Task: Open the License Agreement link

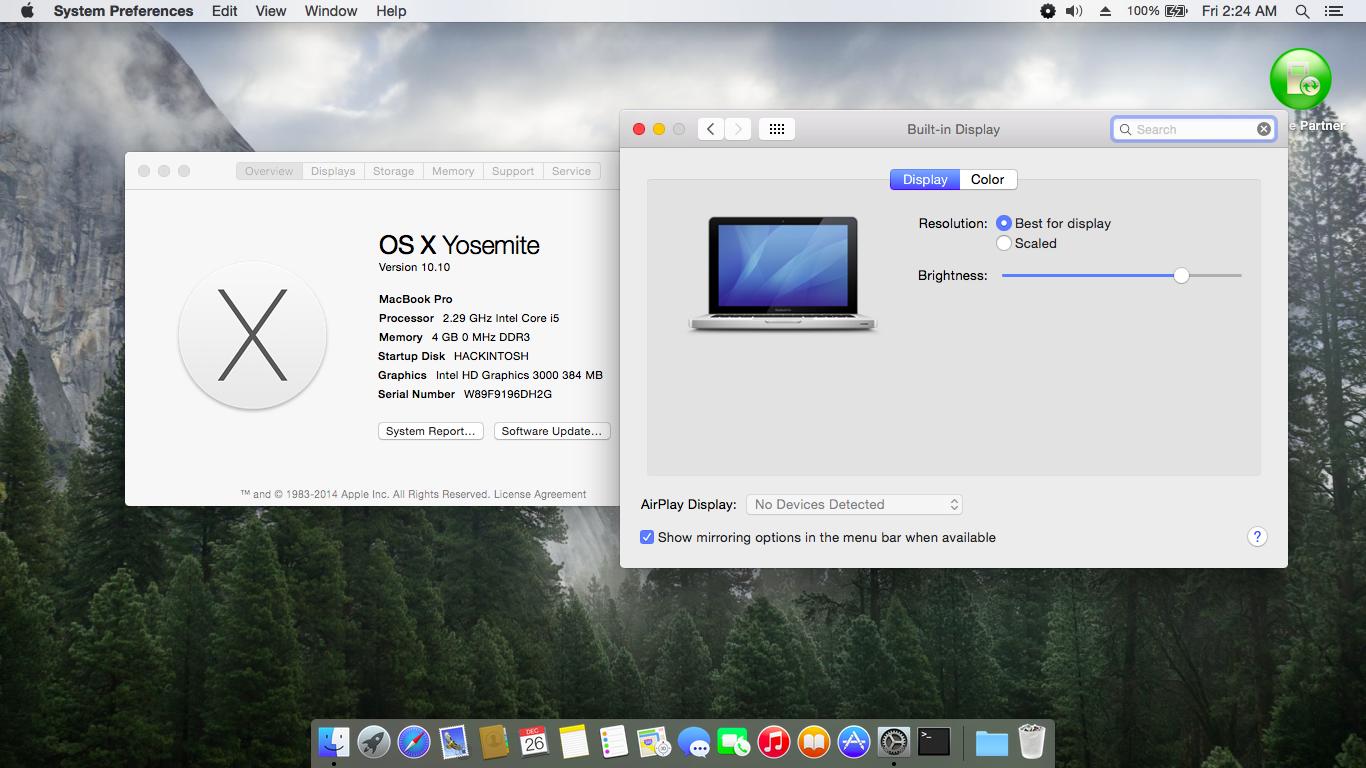Action: point(540,494)
